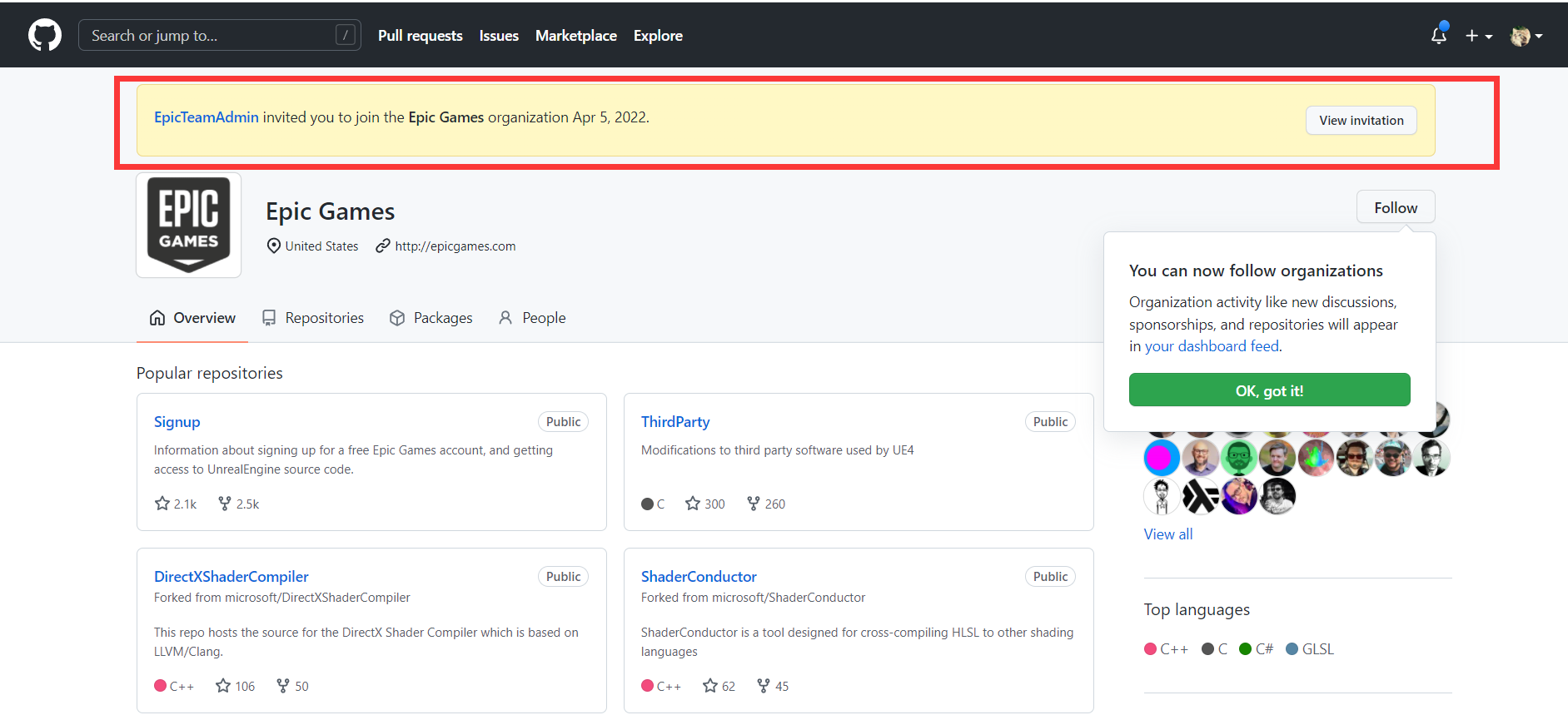Click the star icon on Signup repository
The width and height of the screenshot is (1568, 715).
[x=162, y=504]
